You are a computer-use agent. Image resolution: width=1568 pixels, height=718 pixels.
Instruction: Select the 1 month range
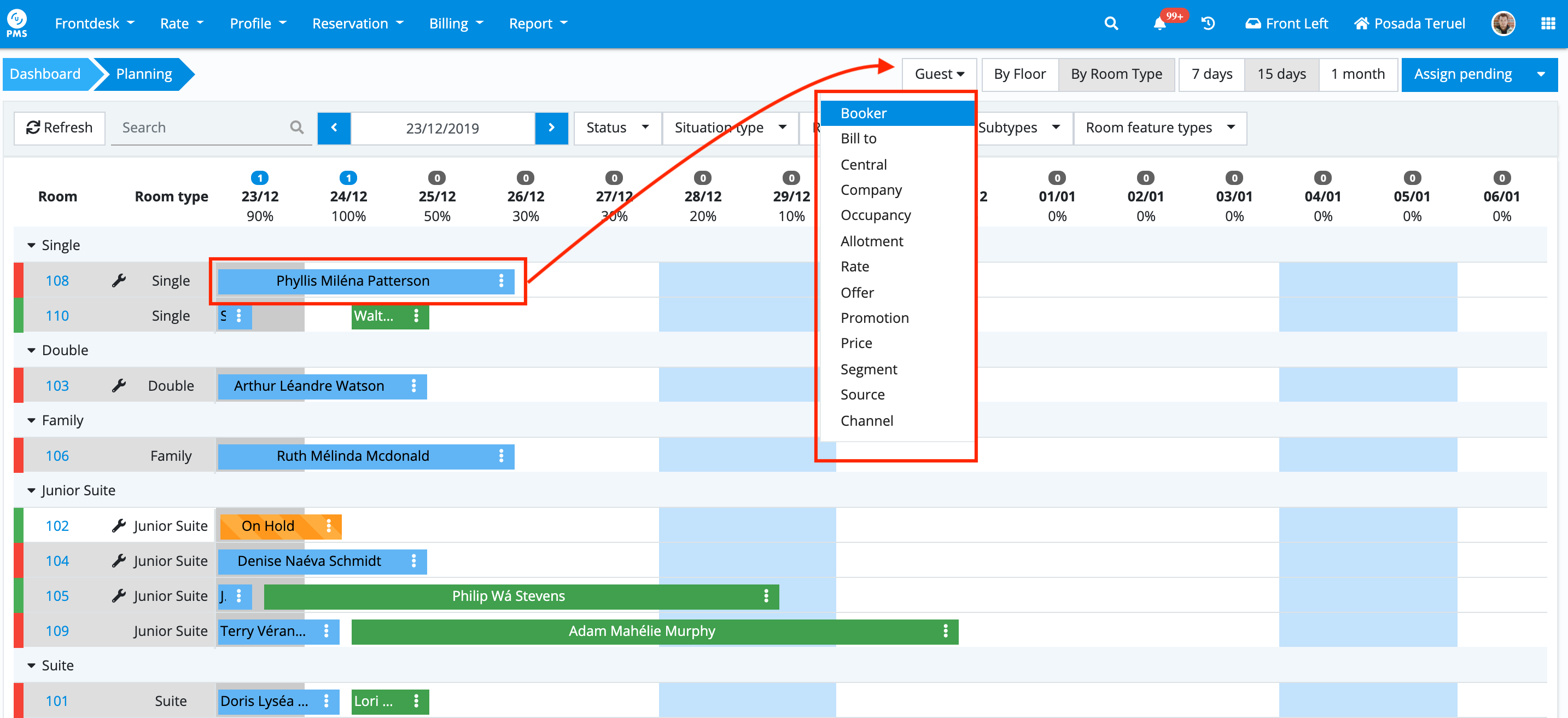pos(1357,74)
